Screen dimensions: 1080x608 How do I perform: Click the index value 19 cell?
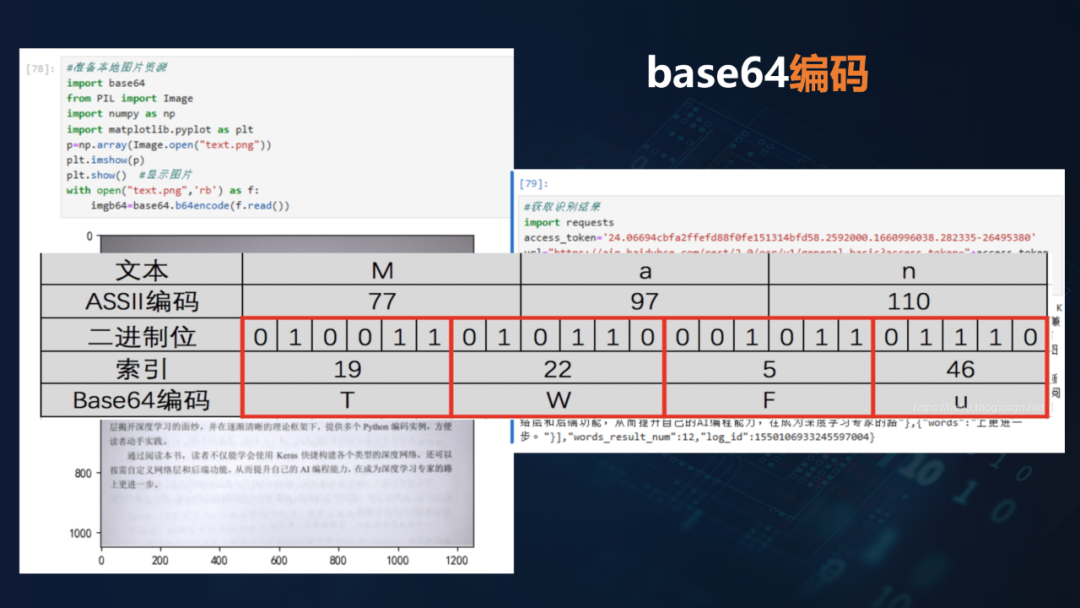click(348, 368)
